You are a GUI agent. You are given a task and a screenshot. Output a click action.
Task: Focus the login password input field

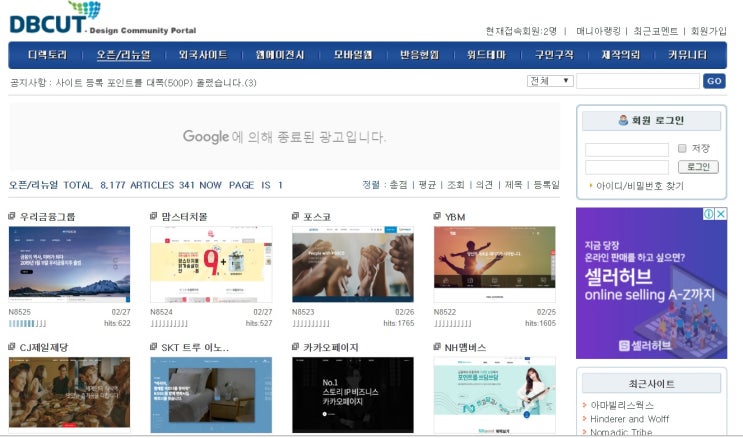[x=626, y=167]
